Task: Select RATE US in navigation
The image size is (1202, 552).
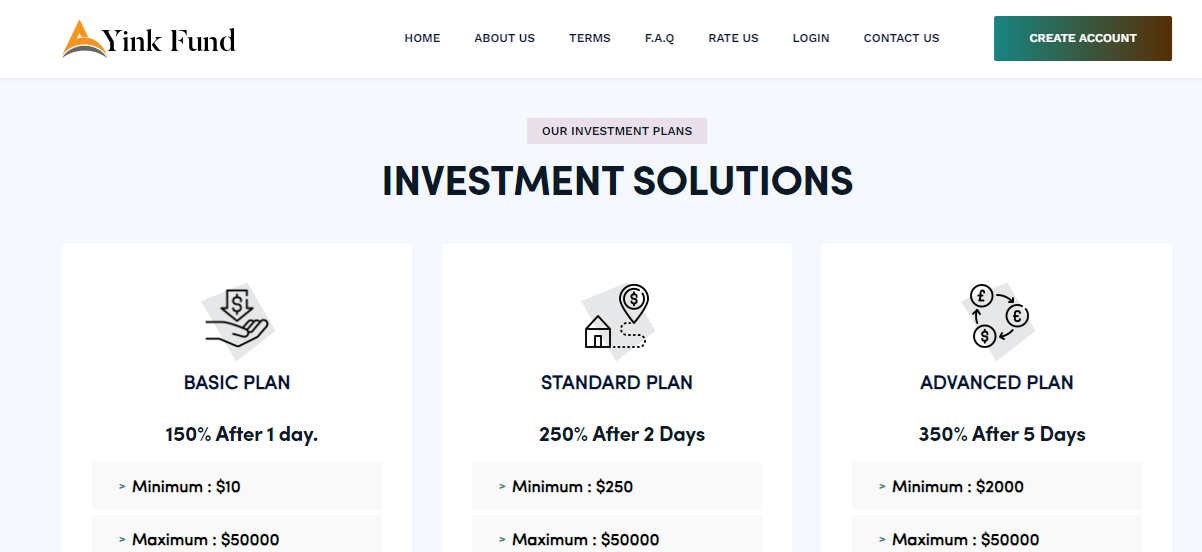Action: click(734, 38)
